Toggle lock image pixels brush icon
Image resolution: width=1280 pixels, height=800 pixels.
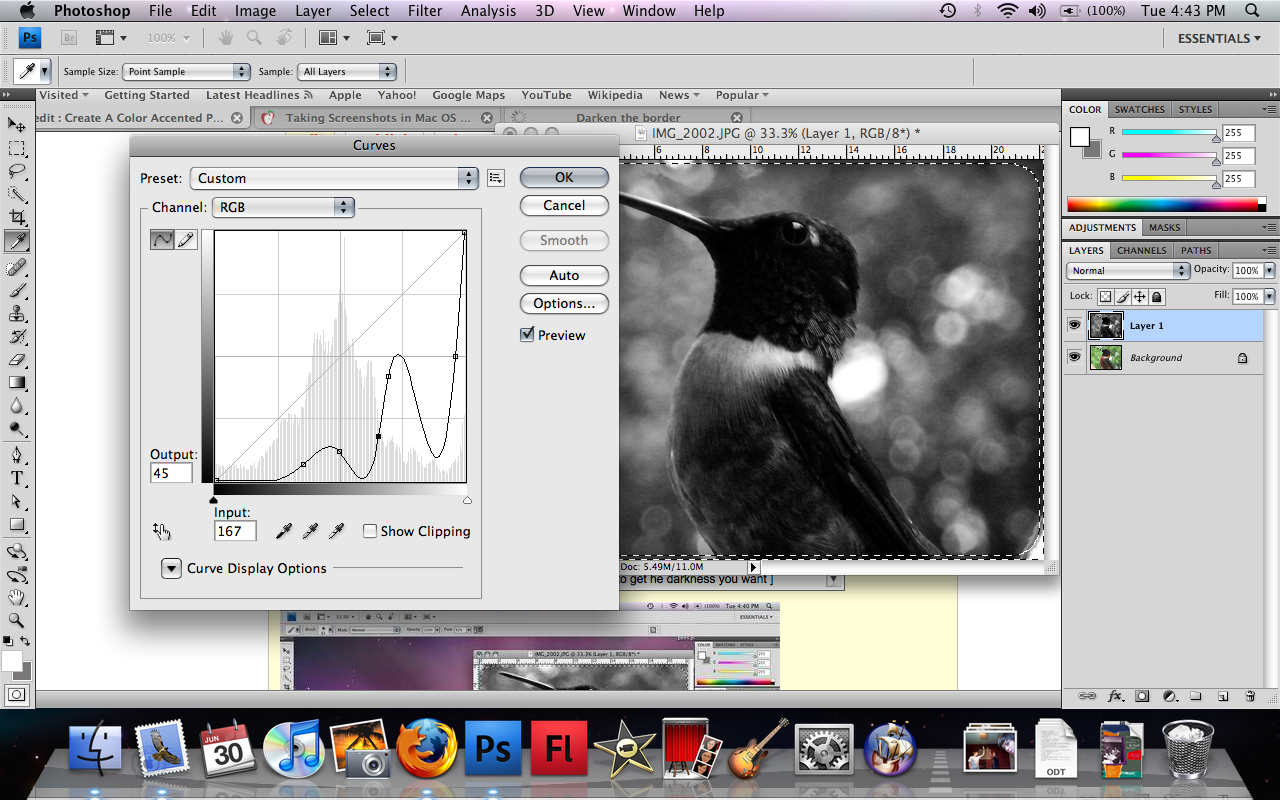point(1122,297)
